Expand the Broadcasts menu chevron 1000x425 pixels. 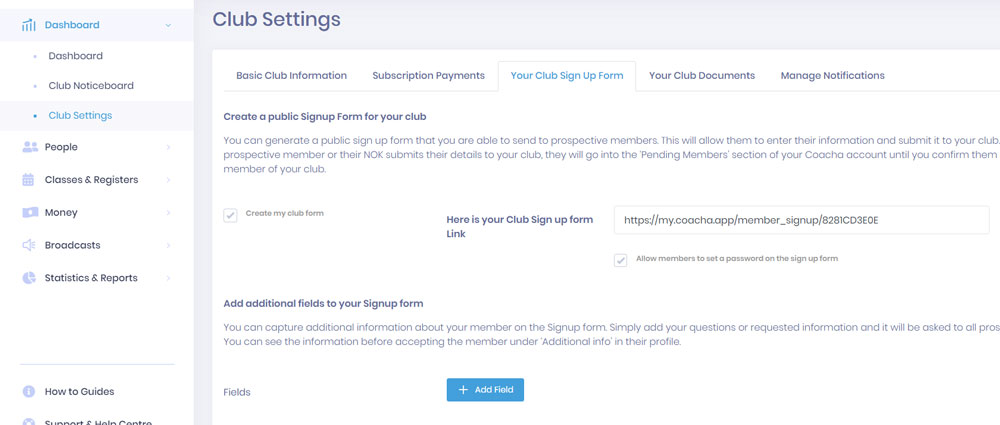coord(168,245)
